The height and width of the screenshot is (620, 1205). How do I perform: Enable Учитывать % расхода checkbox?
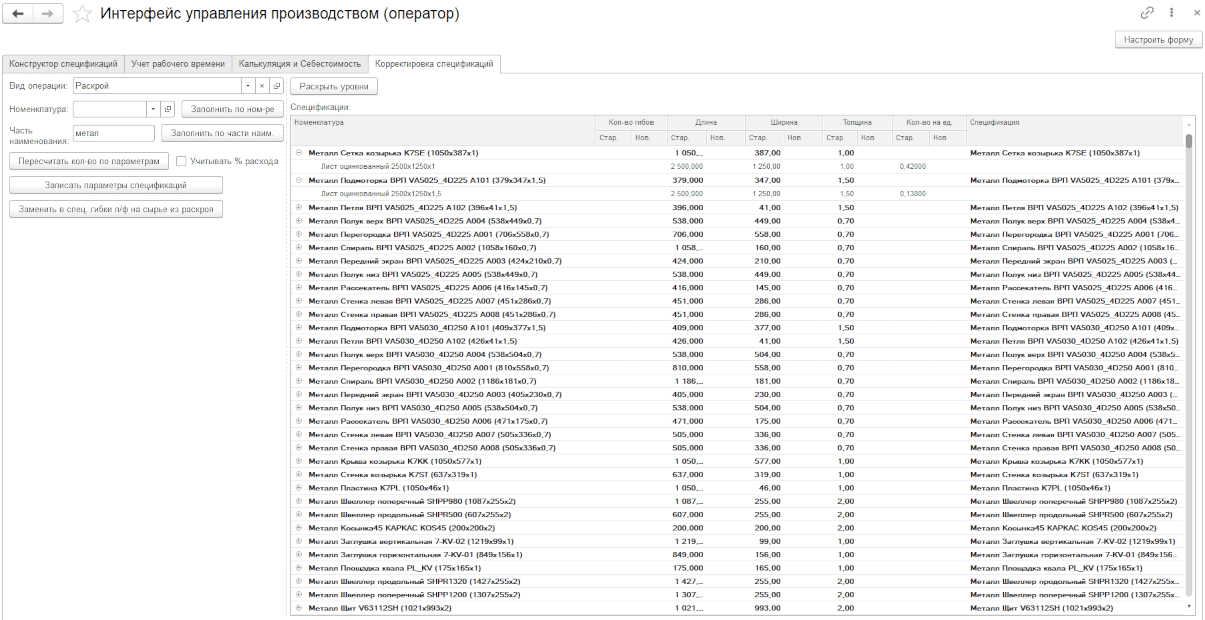[181, 160]
